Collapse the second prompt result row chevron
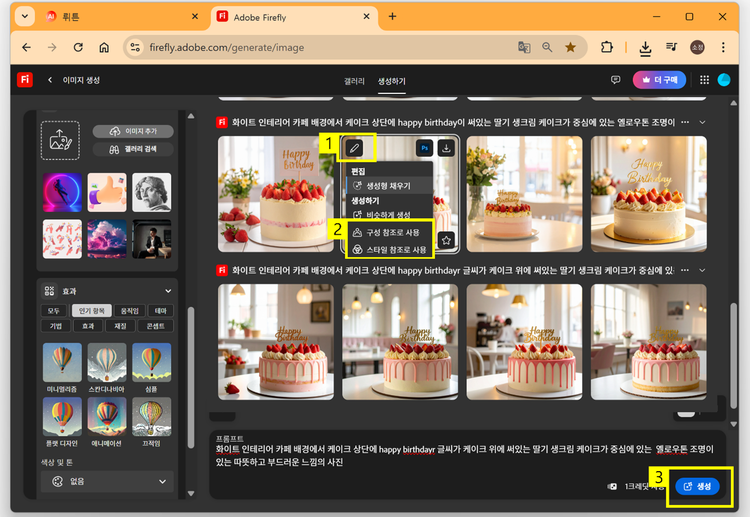Image resolution: width=750 pixels, height=517 pixels. point(702,270)
